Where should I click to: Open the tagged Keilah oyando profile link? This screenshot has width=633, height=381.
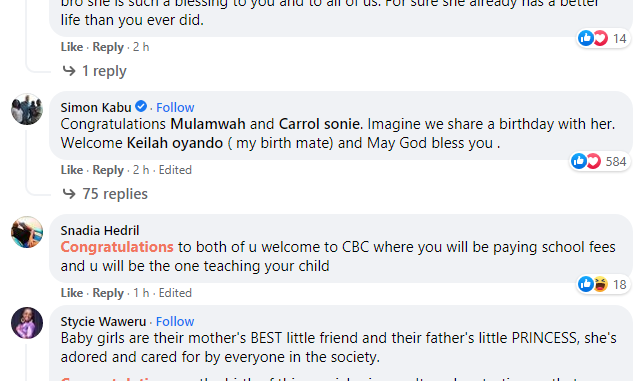[x=175, y=143]
